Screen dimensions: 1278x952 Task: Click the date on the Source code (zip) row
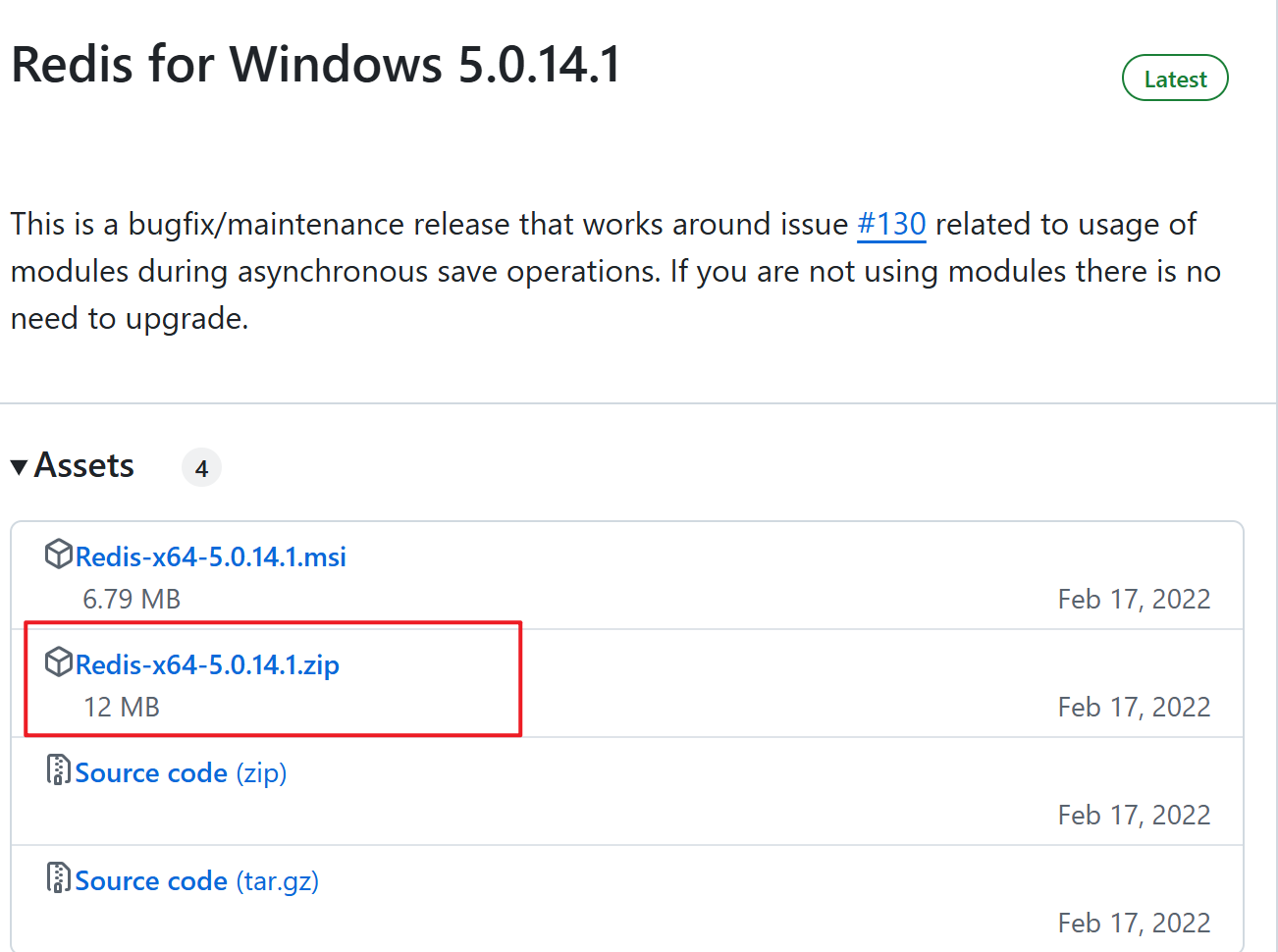click(x=1134, y=815)
